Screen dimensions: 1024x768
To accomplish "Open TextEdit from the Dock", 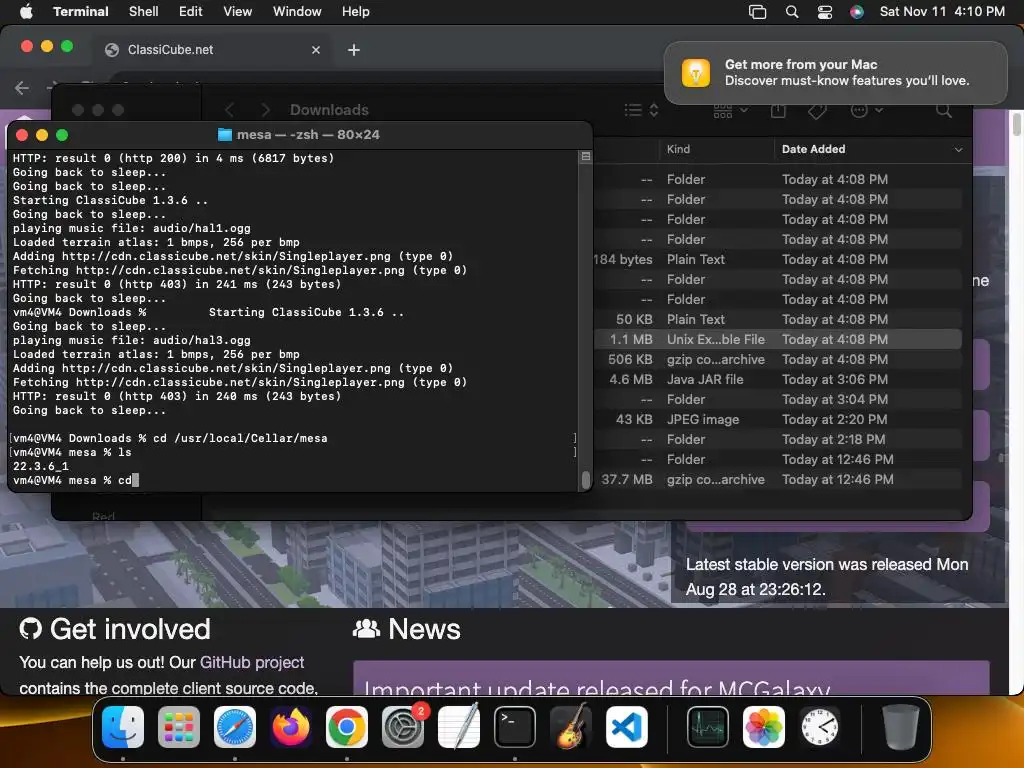I will [x=458, y=727].
